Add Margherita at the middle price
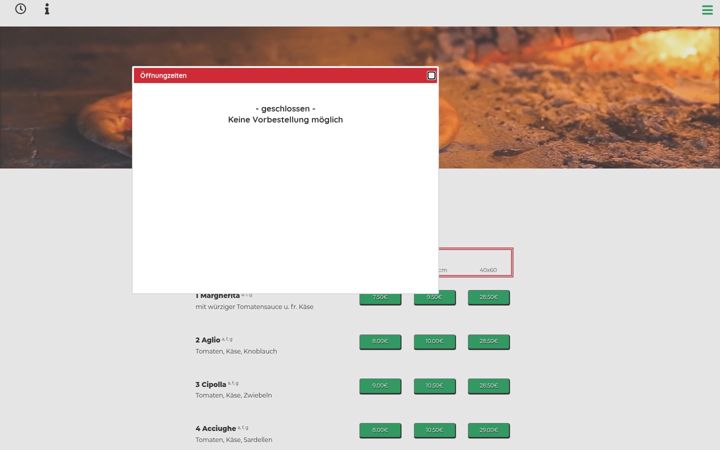720x450 pixels. click(x=434, y=298)
